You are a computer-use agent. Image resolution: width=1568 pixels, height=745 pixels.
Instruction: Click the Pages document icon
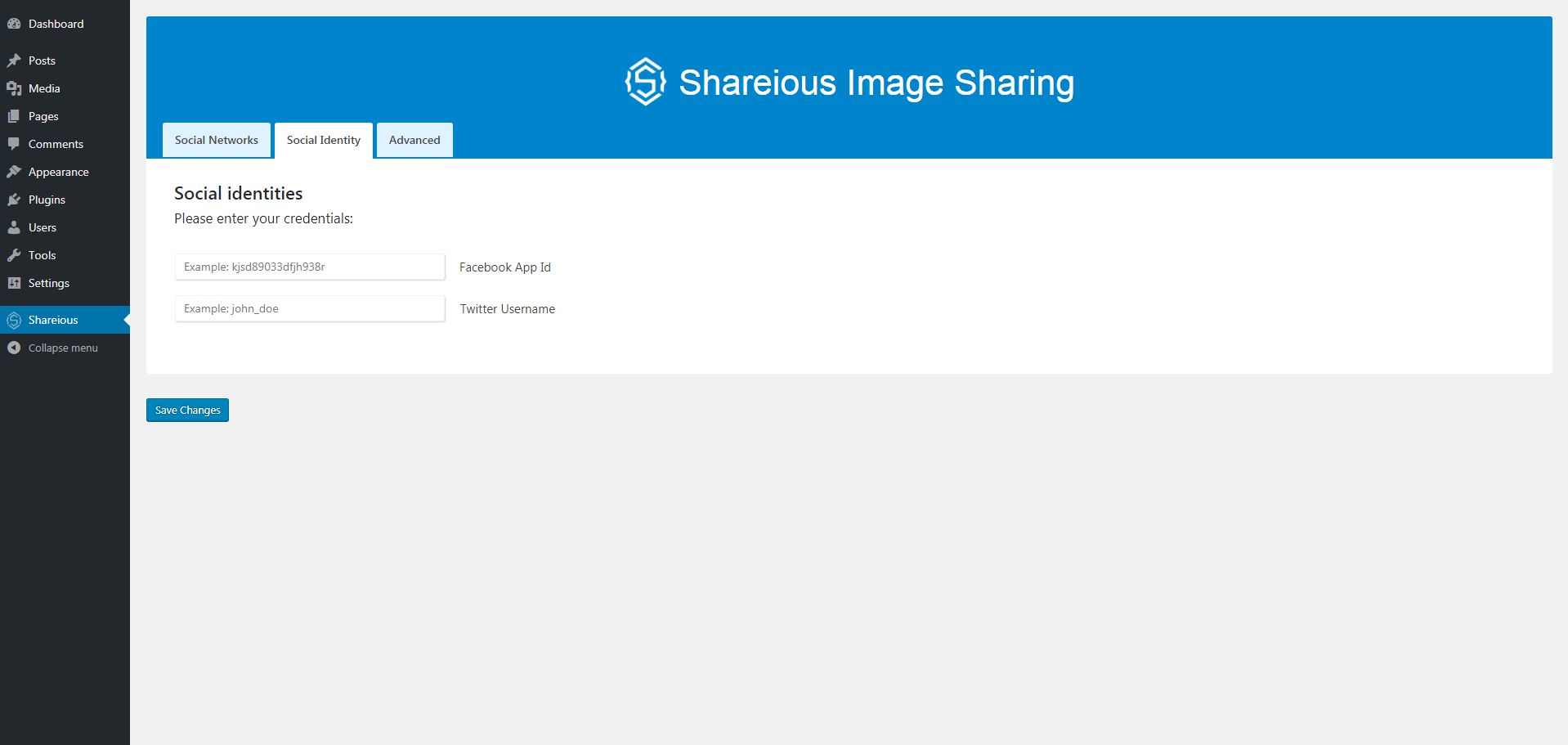click(14, 116)
